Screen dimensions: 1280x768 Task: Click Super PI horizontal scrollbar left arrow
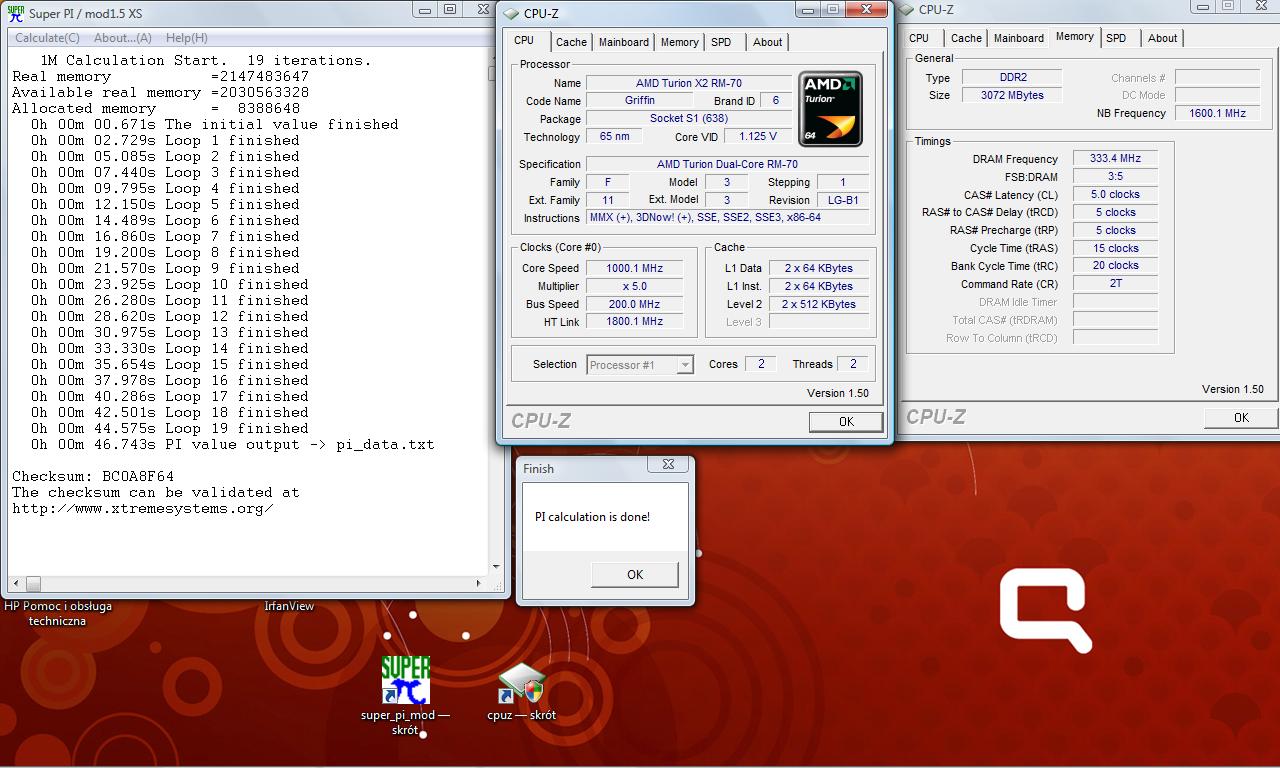(x=17, y=584)
